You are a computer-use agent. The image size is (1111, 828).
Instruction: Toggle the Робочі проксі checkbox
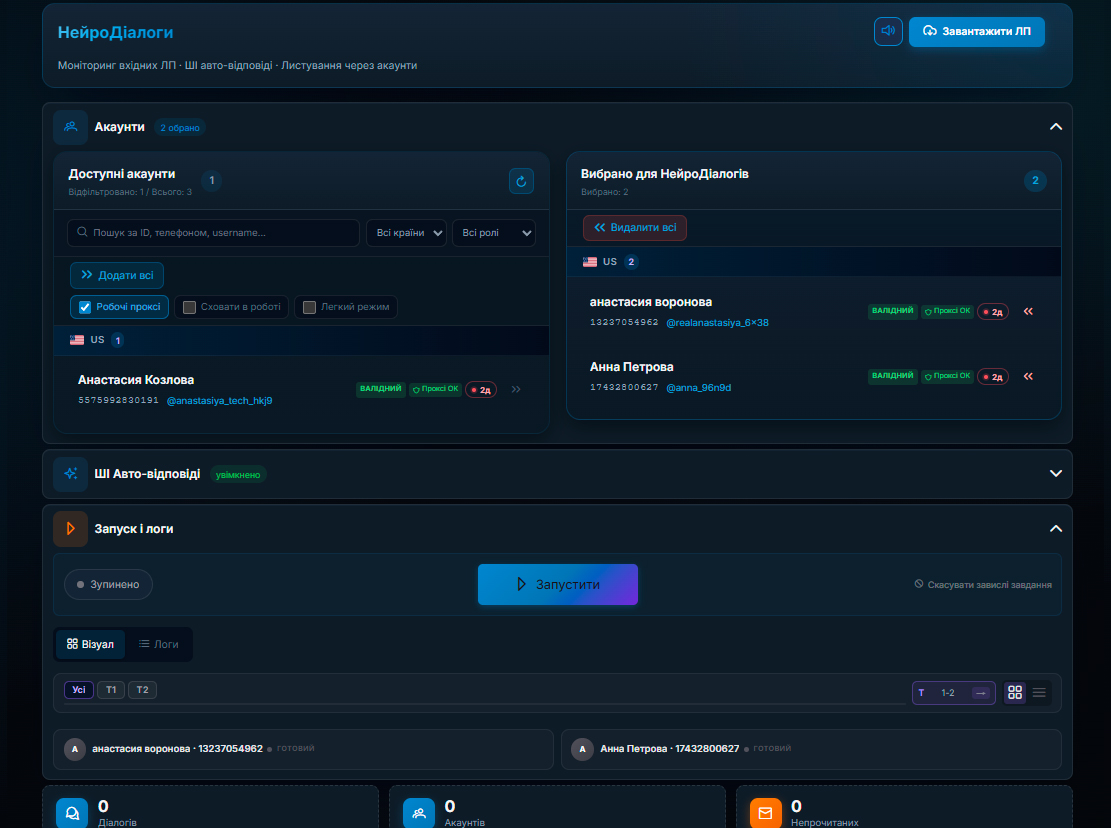coord(85,307)
